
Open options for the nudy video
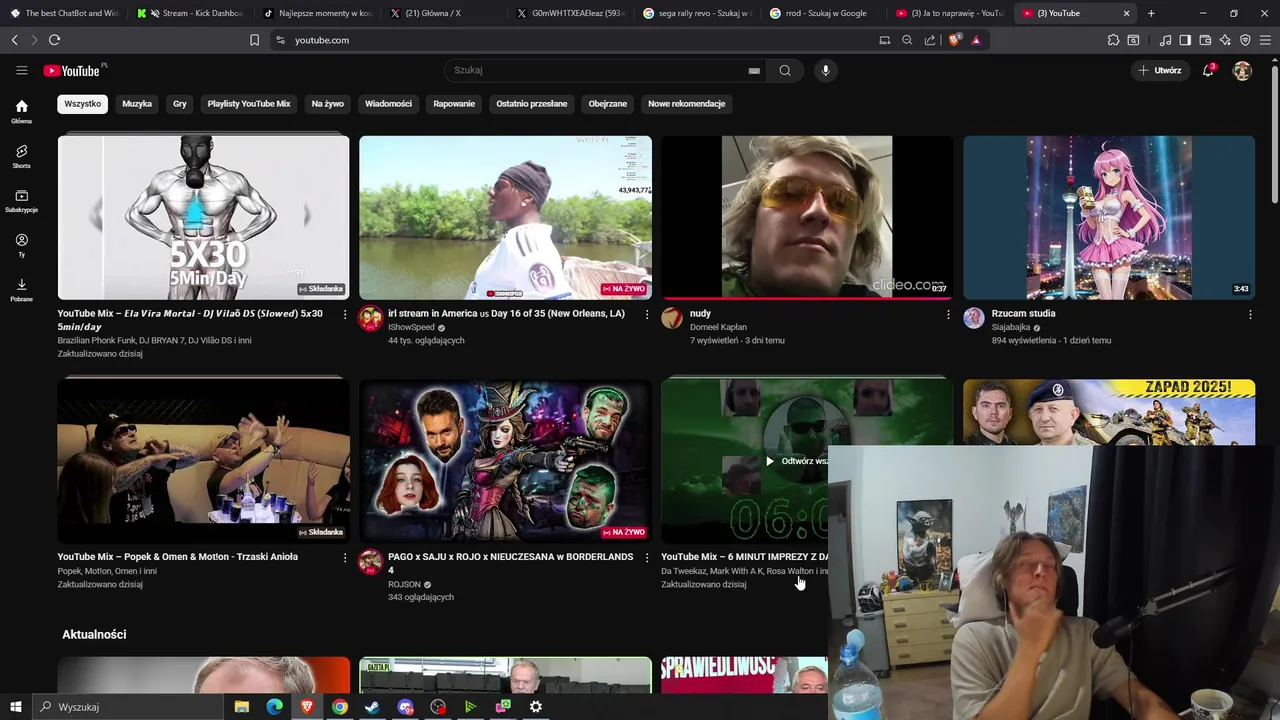point(948,314)
